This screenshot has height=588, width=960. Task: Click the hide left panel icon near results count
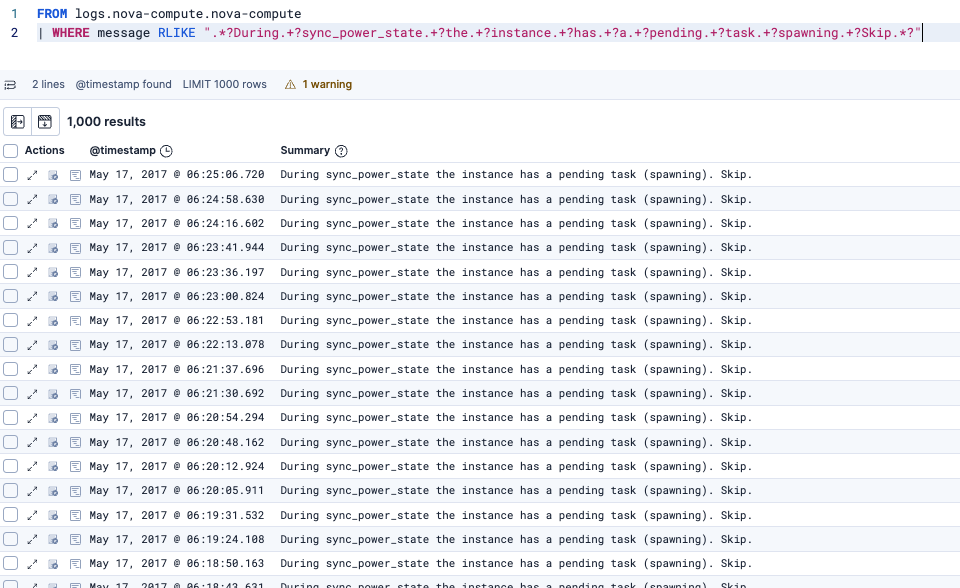coord(16,120)
